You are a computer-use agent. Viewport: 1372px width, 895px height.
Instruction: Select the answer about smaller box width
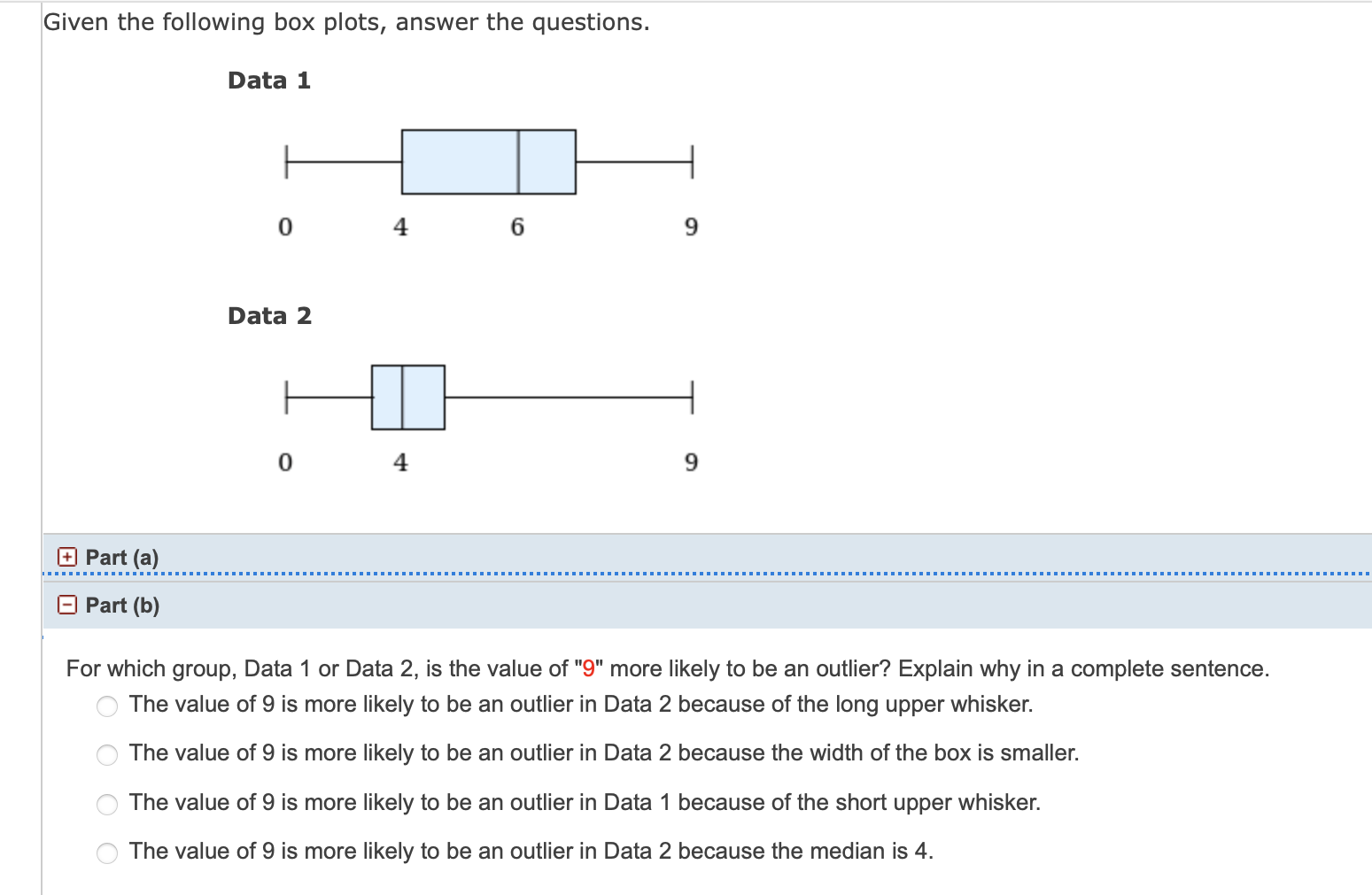pos(107,754)
